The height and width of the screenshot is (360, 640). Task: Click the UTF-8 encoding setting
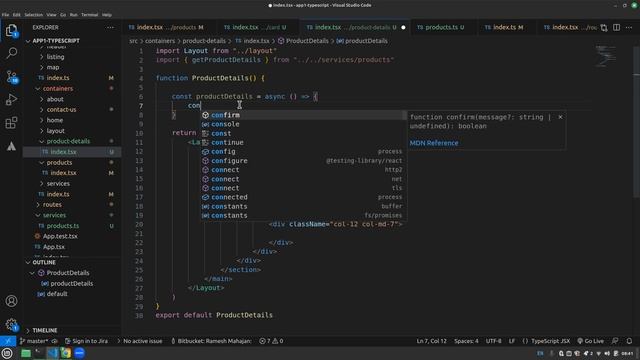point(493,341)
